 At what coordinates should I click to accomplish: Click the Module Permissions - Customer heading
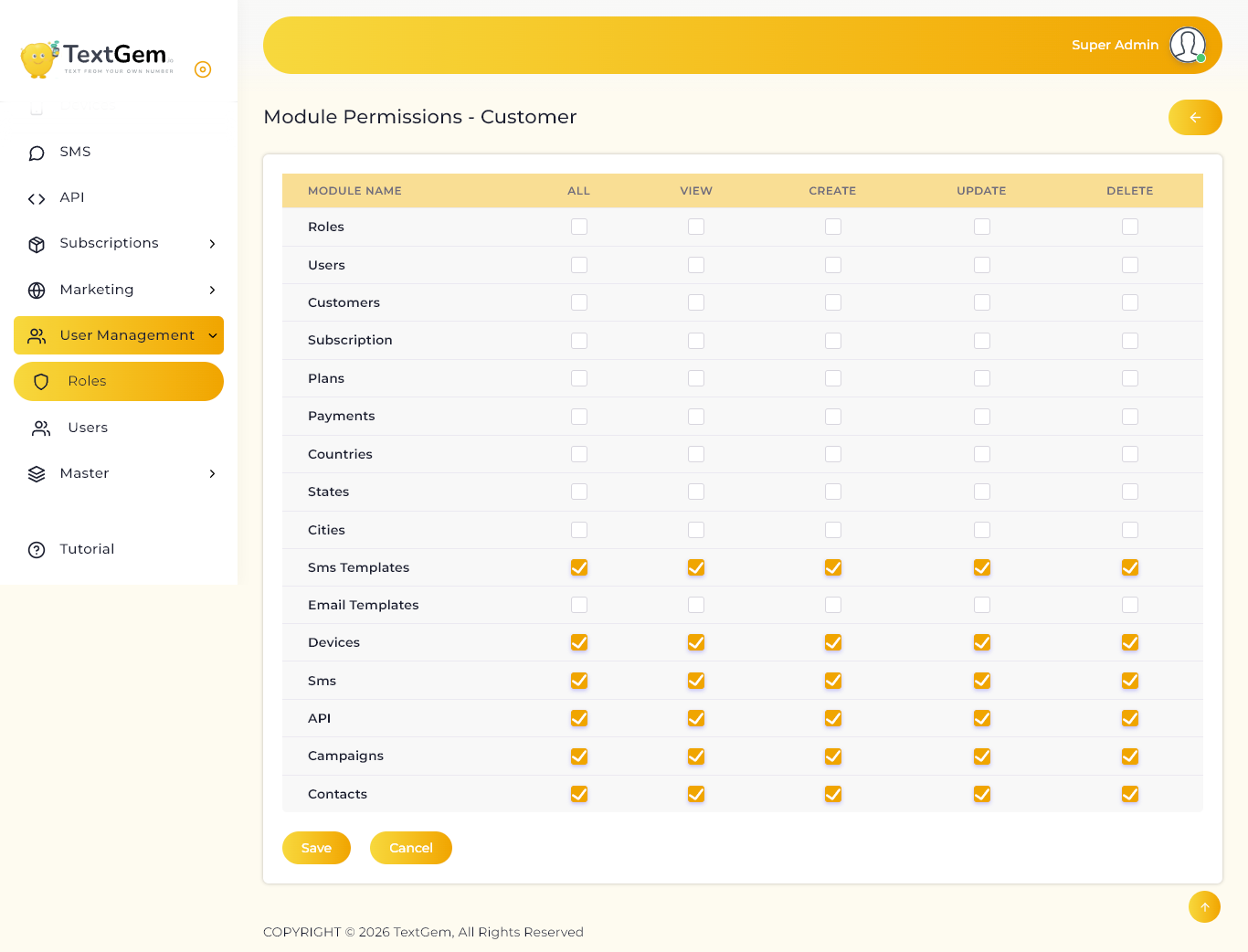point(420,117)
